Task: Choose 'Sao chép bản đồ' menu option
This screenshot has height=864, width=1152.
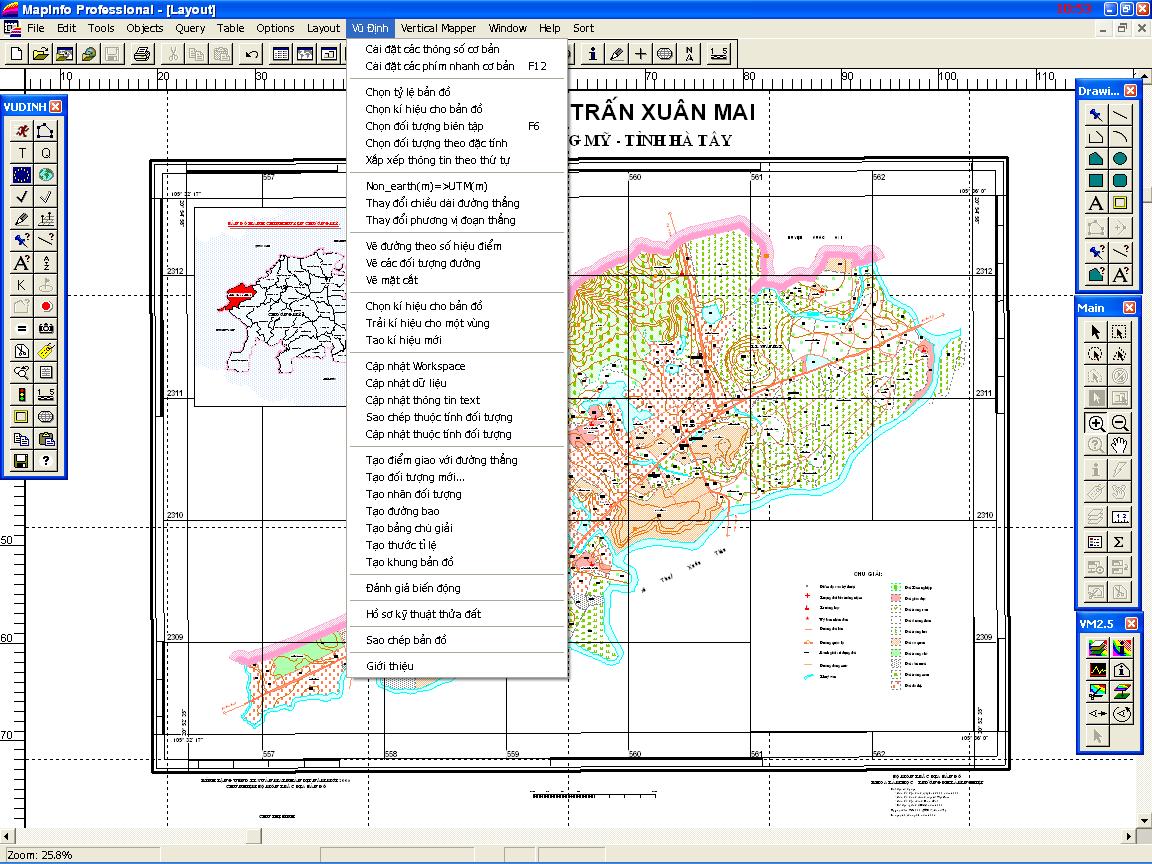Action: 406,640
